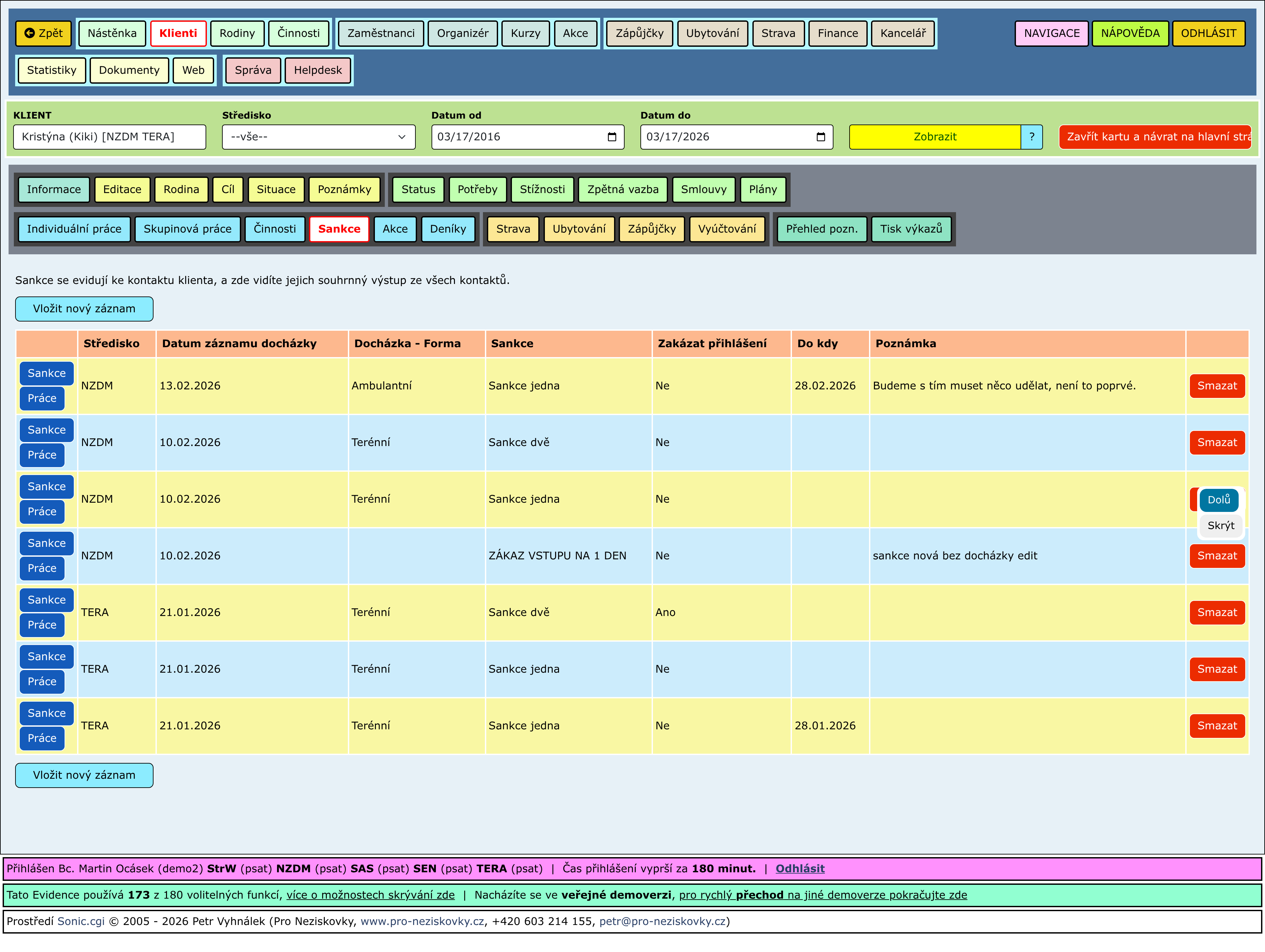Image resolution: width=1265 pixels, height=952 pixels.
Task: Click the question mark help button
Action: [x=1031, y=137]
